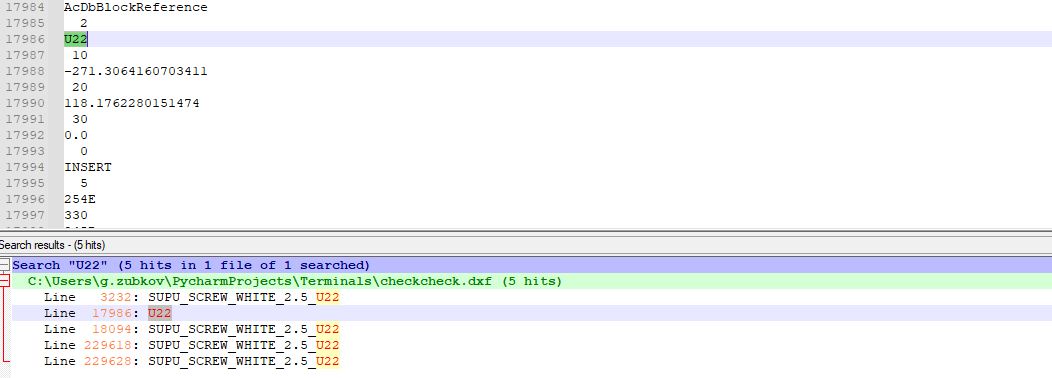This screenshot has height=378, width=1052.
Task: Select the search hit at Line 17986
Action: (x=108, y=314)
